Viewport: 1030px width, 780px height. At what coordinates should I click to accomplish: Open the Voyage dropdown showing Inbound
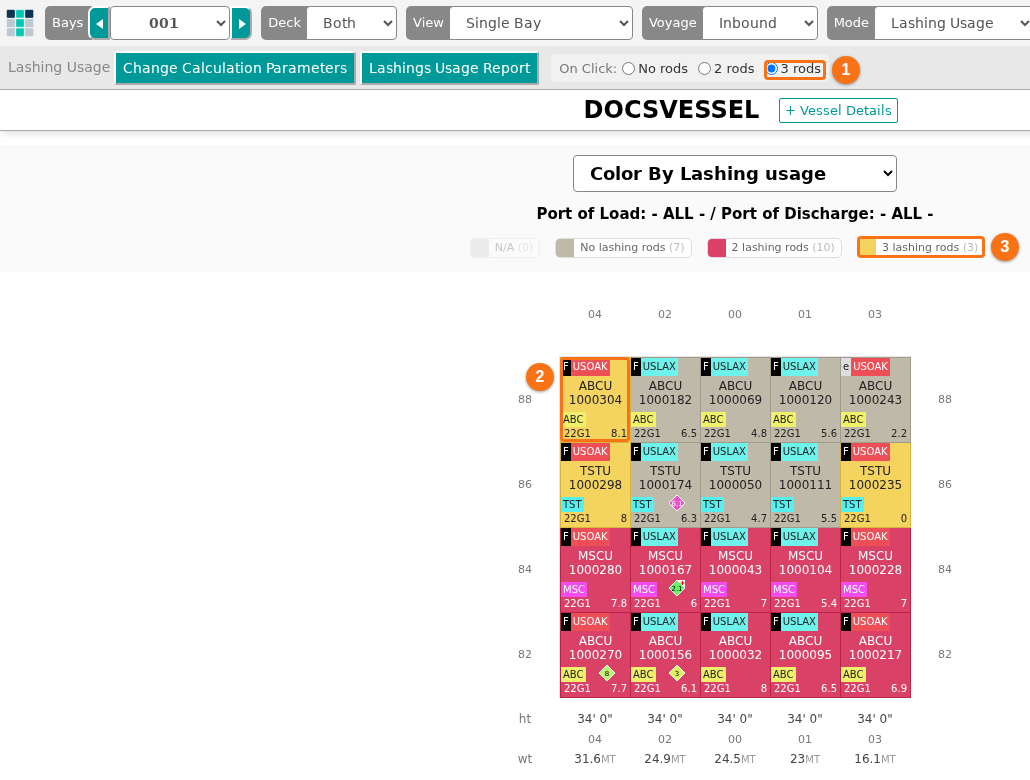760,24
